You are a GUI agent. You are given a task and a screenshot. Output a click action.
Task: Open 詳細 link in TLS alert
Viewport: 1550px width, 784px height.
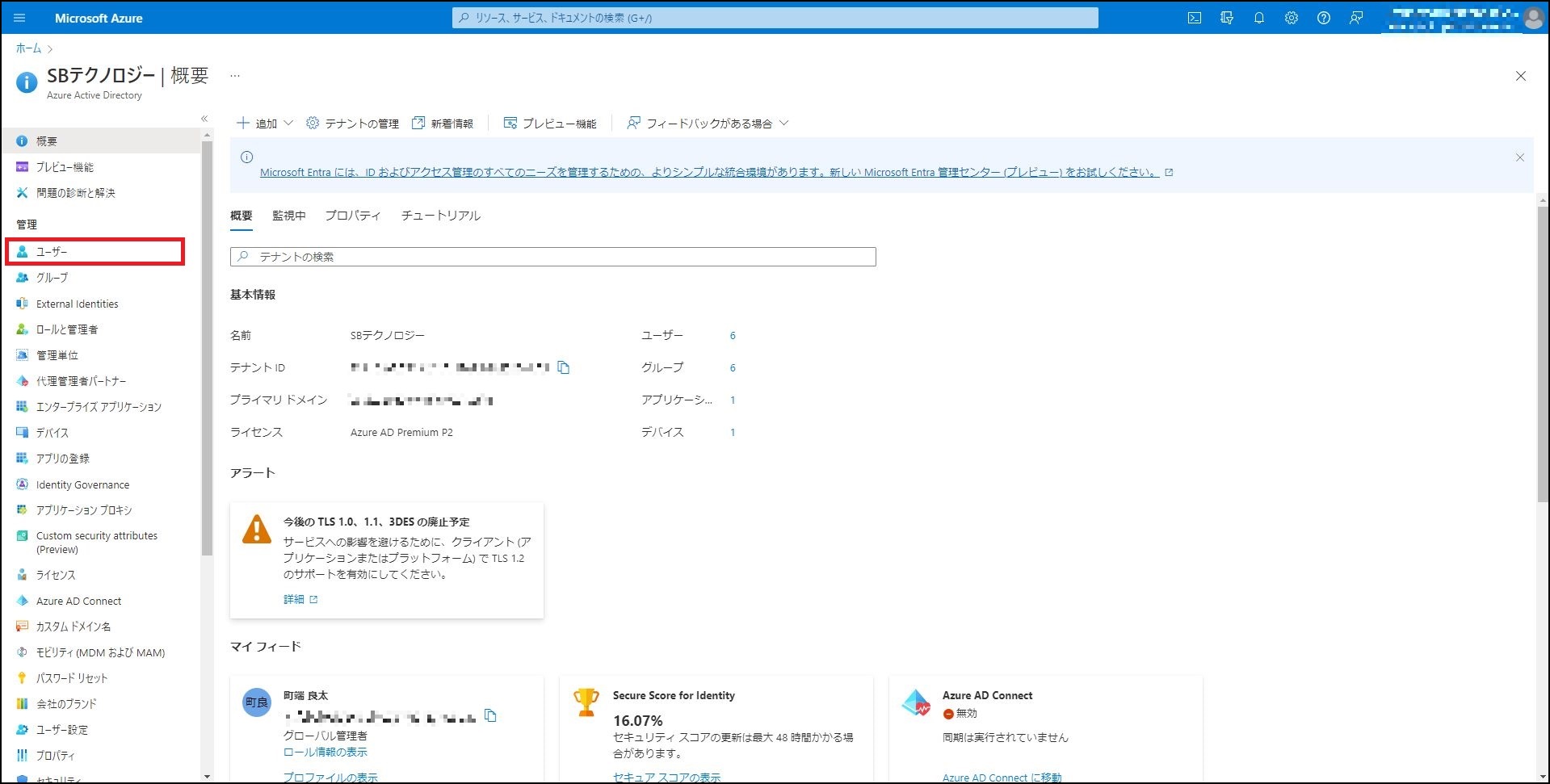pos(300,599)
